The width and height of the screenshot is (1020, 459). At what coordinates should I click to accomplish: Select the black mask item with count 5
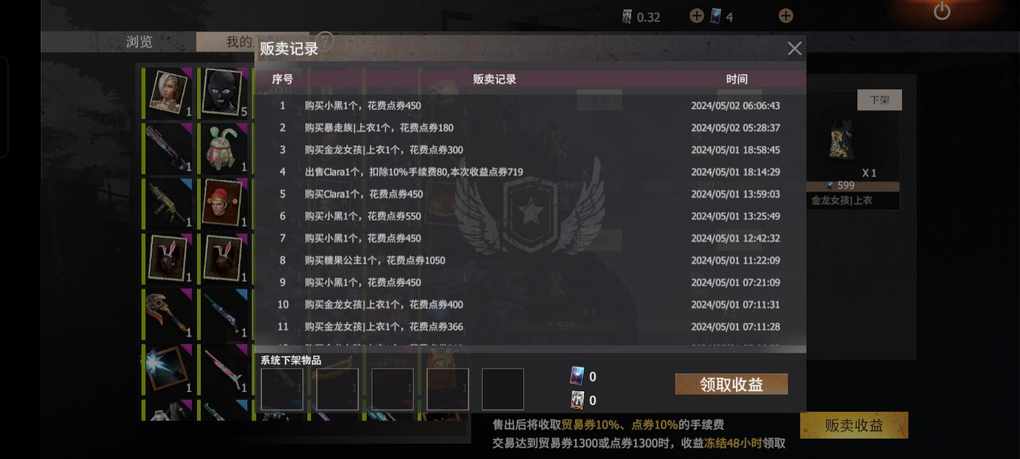225,93
